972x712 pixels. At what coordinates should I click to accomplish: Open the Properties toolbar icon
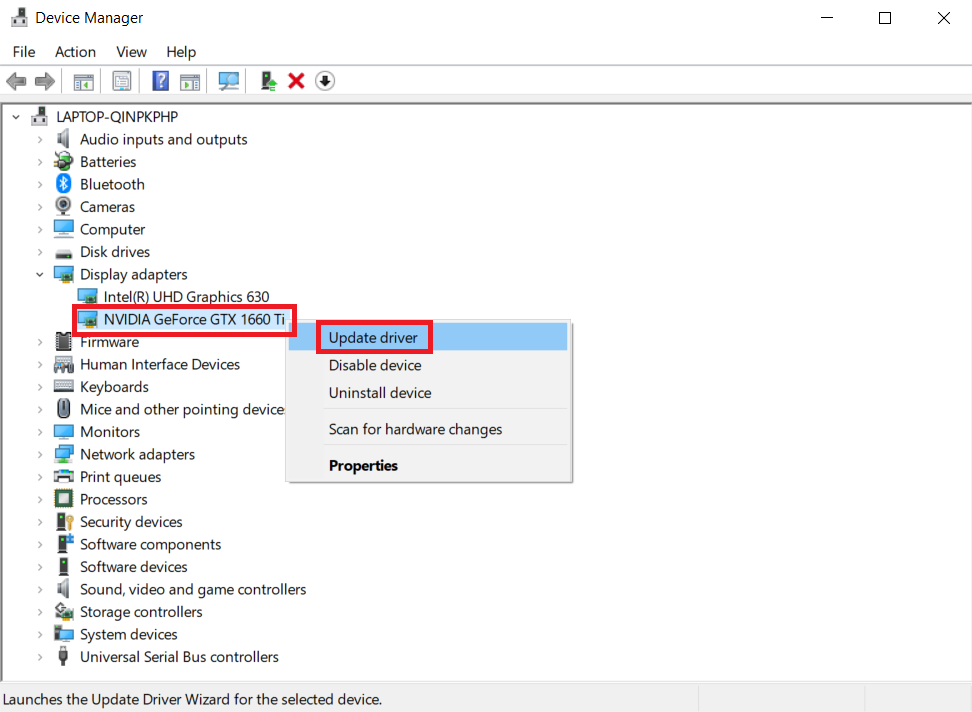coord(122,81)
